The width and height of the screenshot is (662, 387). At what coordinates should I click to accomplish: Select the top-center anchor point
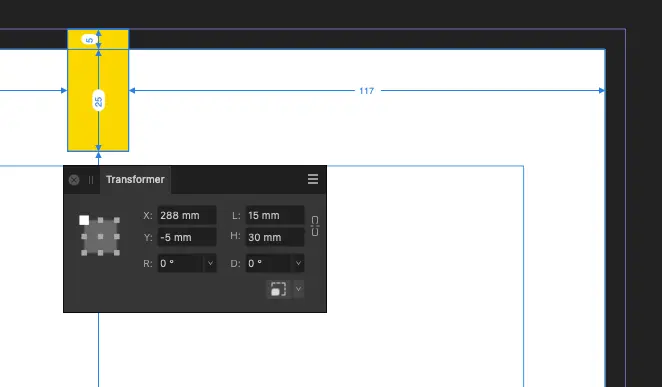click(x=100, y=220)
